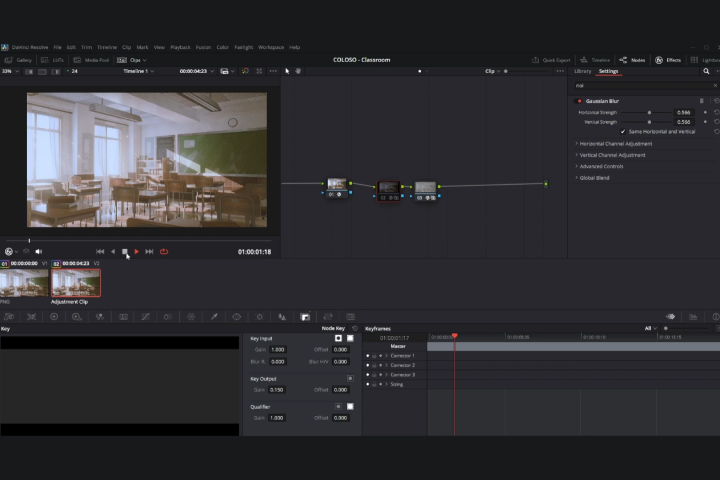Open the node graph Clip dropdown

[492, 71]
